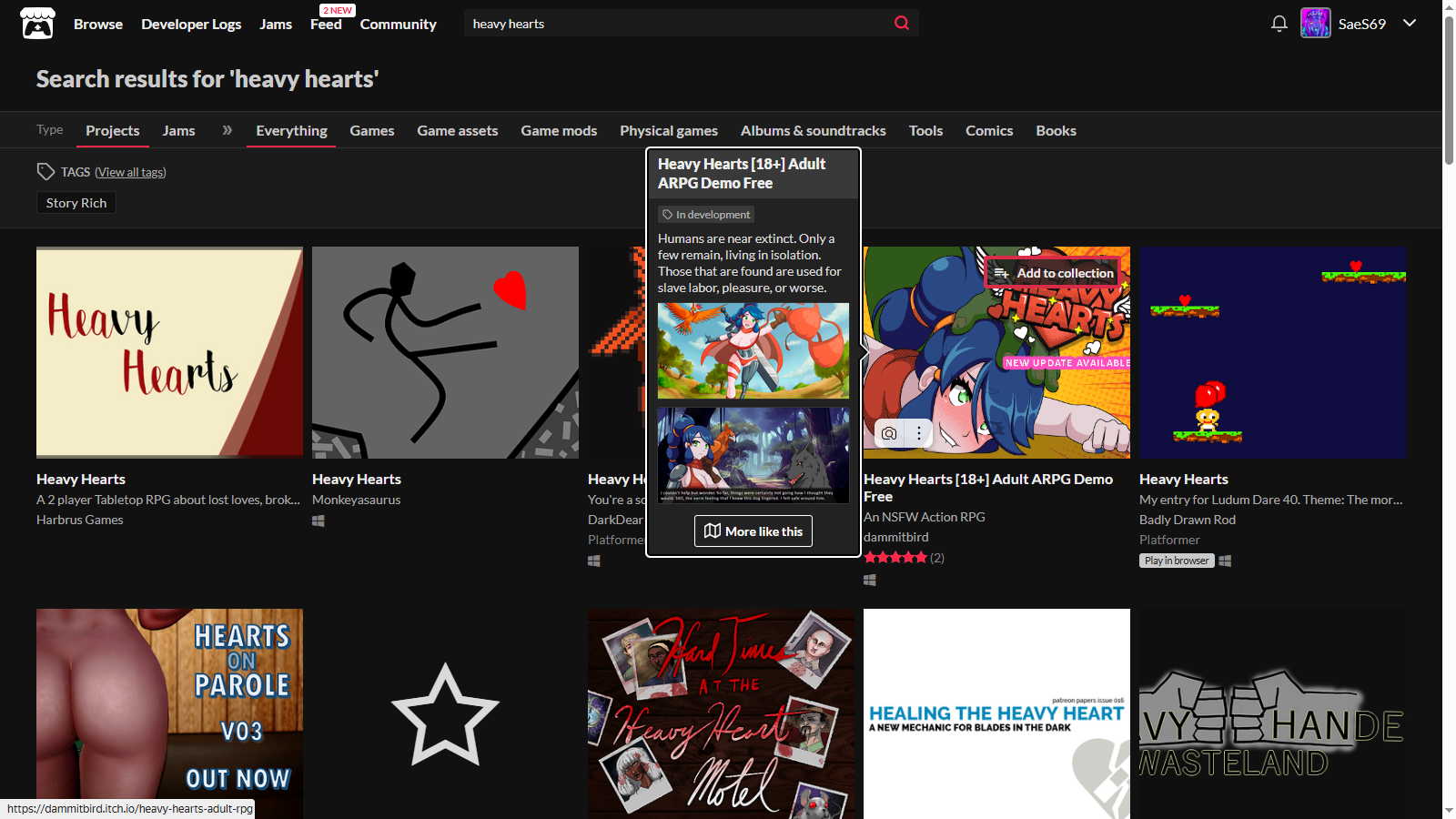Click the tags label icon
This screenshot has height=819, width=1456.
45,171
